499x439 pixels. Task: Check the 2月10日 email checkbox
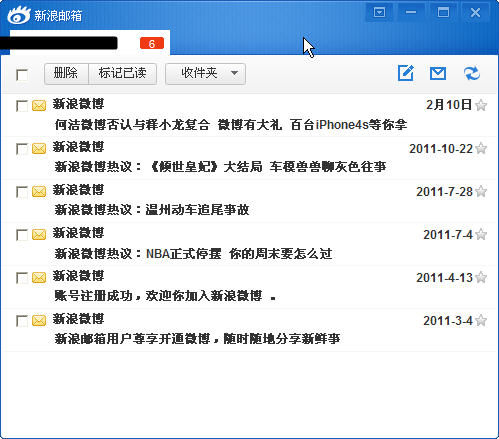22,106
